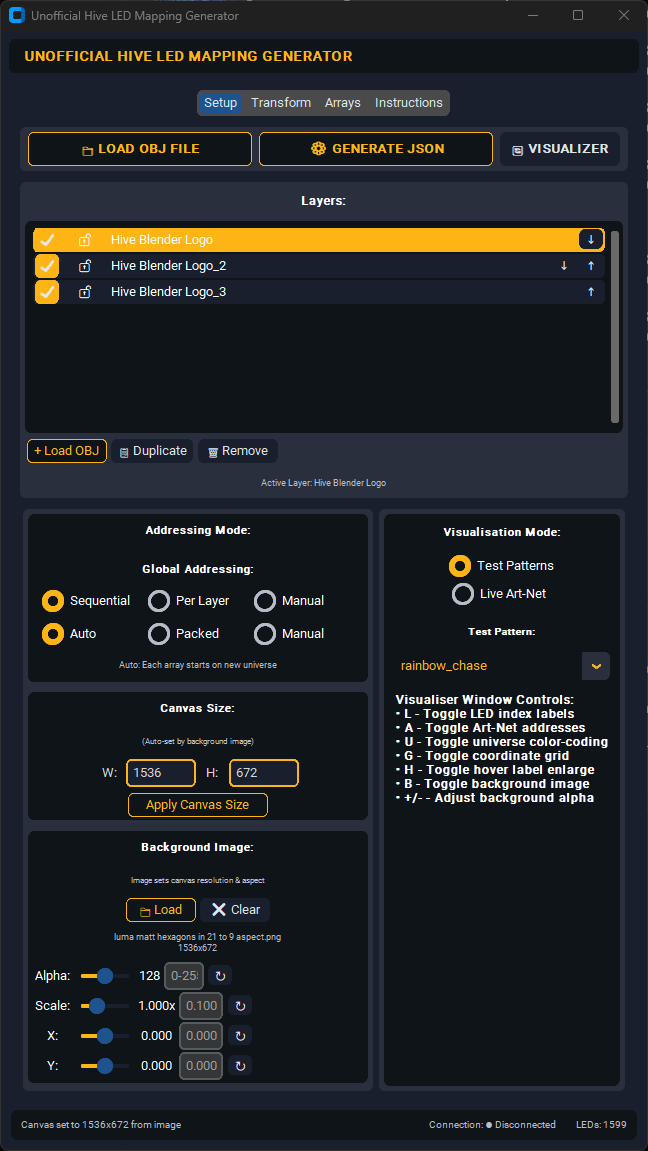Image resolution: width=648 pixels, height=1151 pixels.
Task: Open the rainbow_chase test pattern dropdown arrow
Action: (596, 666)
